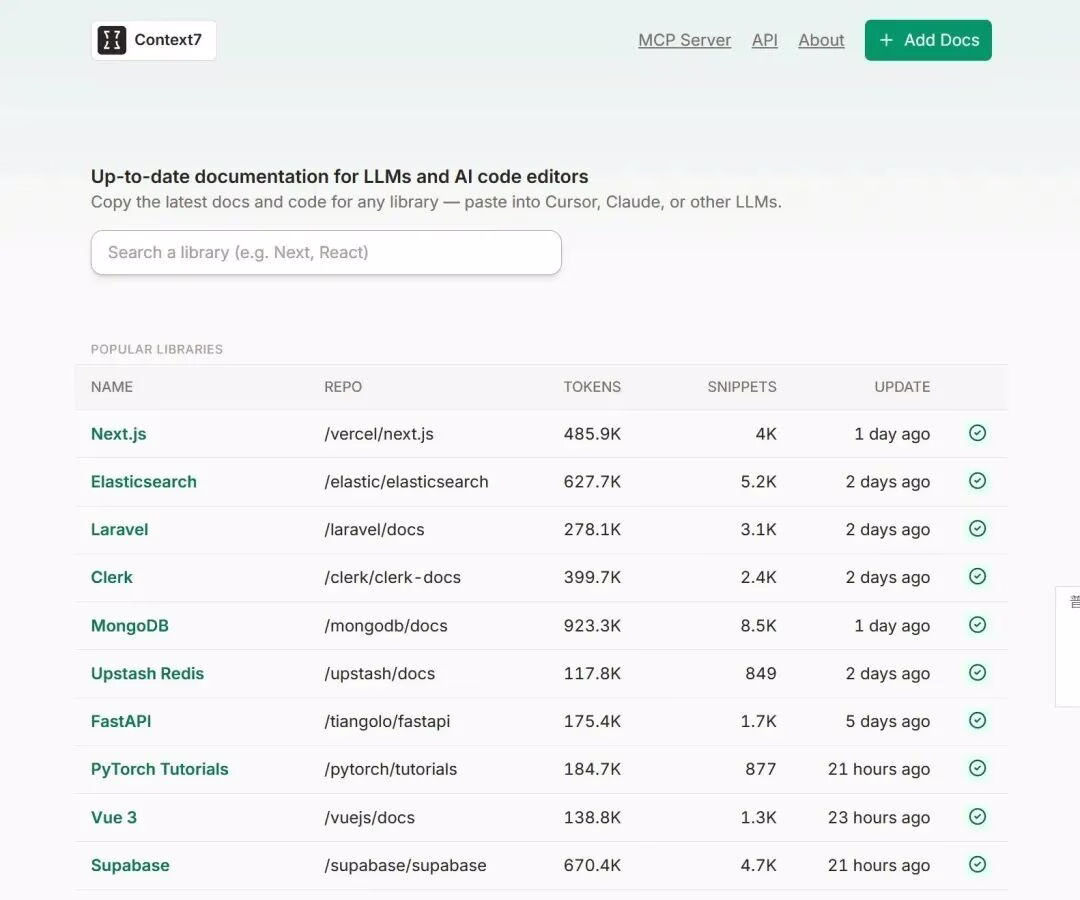Click the check status icon for MongoDB

977,625
